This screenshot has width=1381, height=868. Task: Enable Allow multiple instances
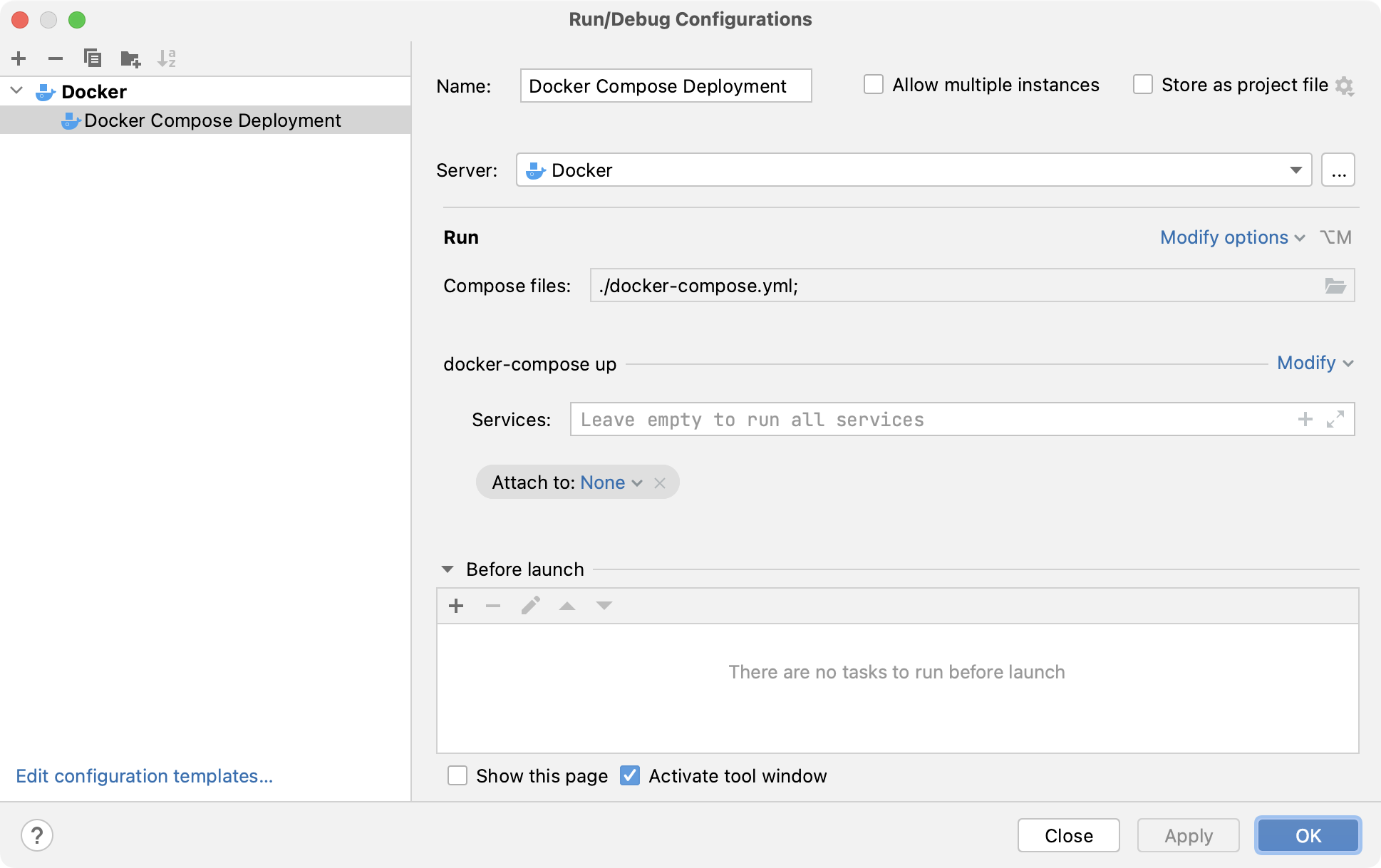(x=873, y=84)
